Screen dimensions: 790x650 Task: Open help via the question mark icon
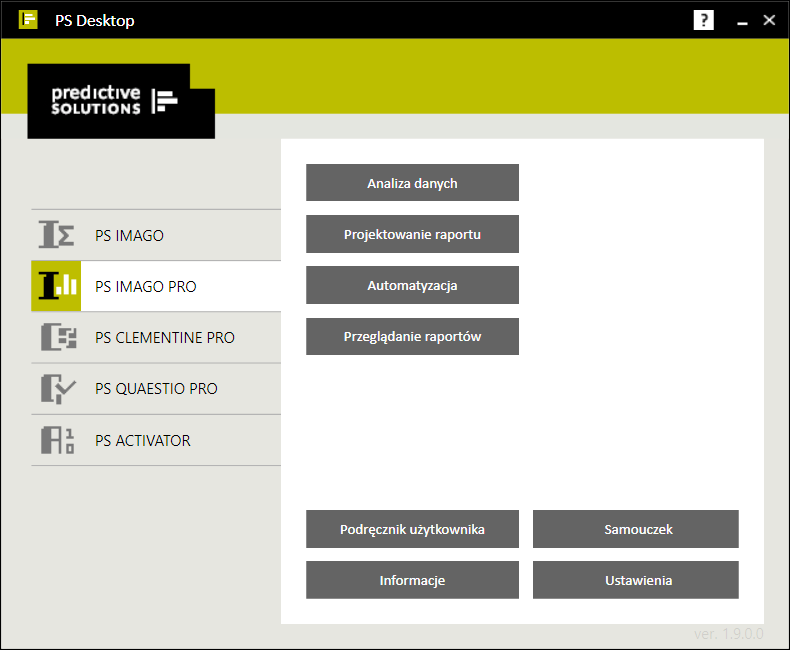click(703, 20)
